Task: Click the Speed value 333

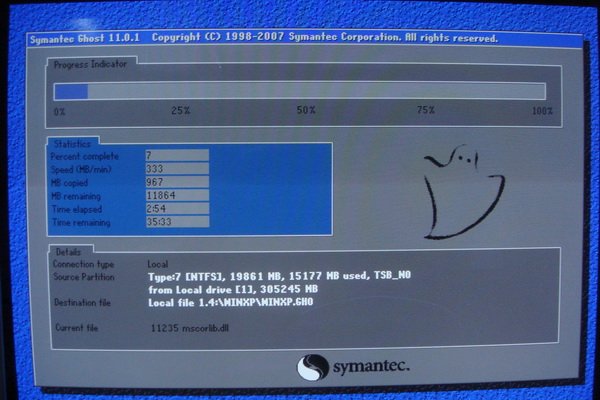Action: point(177,169)
